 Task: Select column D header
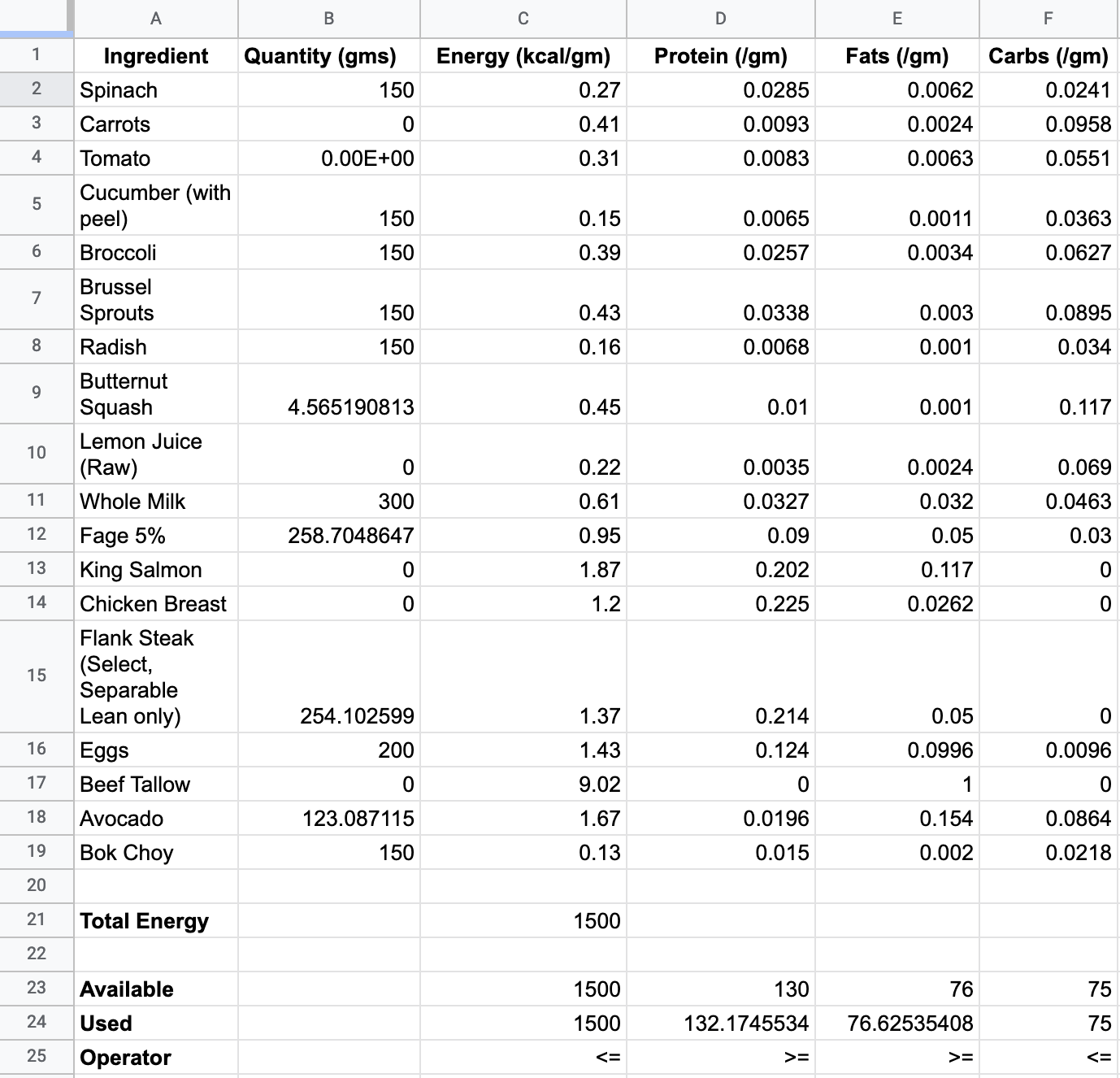coord(721,18)
